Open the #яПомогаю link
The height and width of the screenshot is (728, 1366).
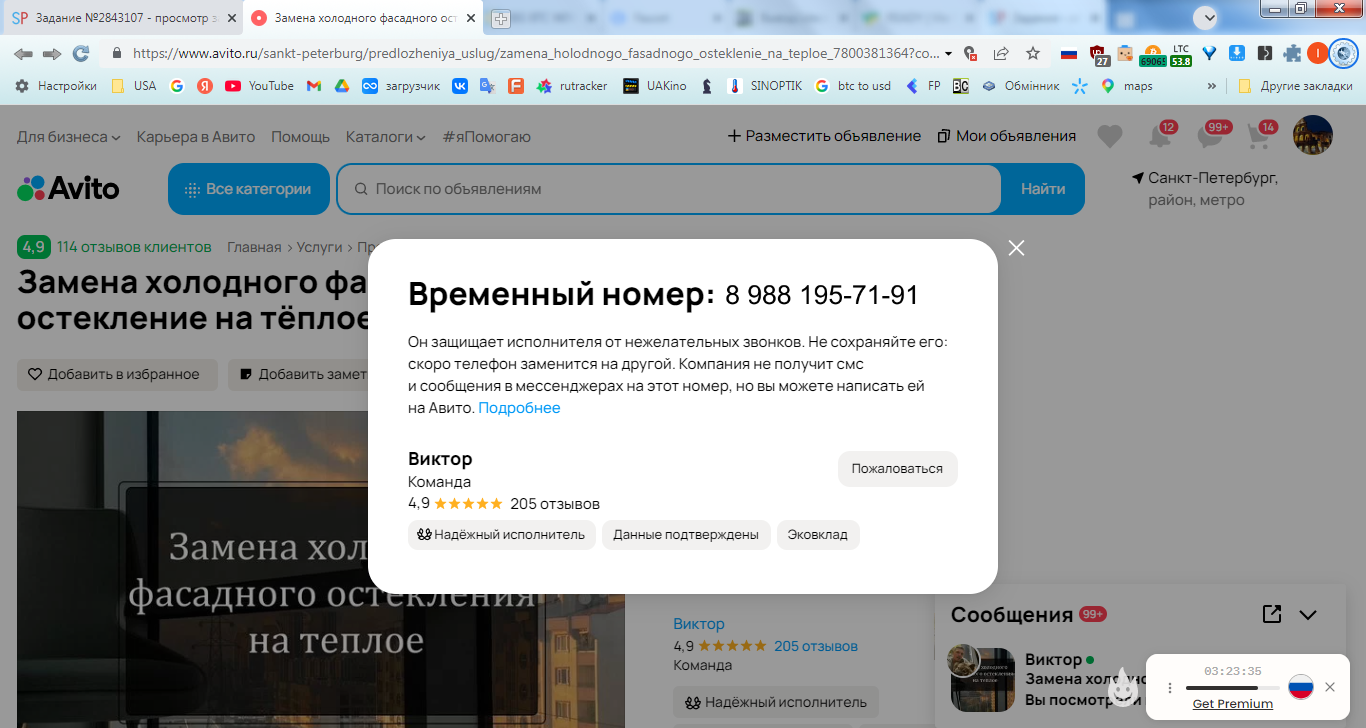487,136
